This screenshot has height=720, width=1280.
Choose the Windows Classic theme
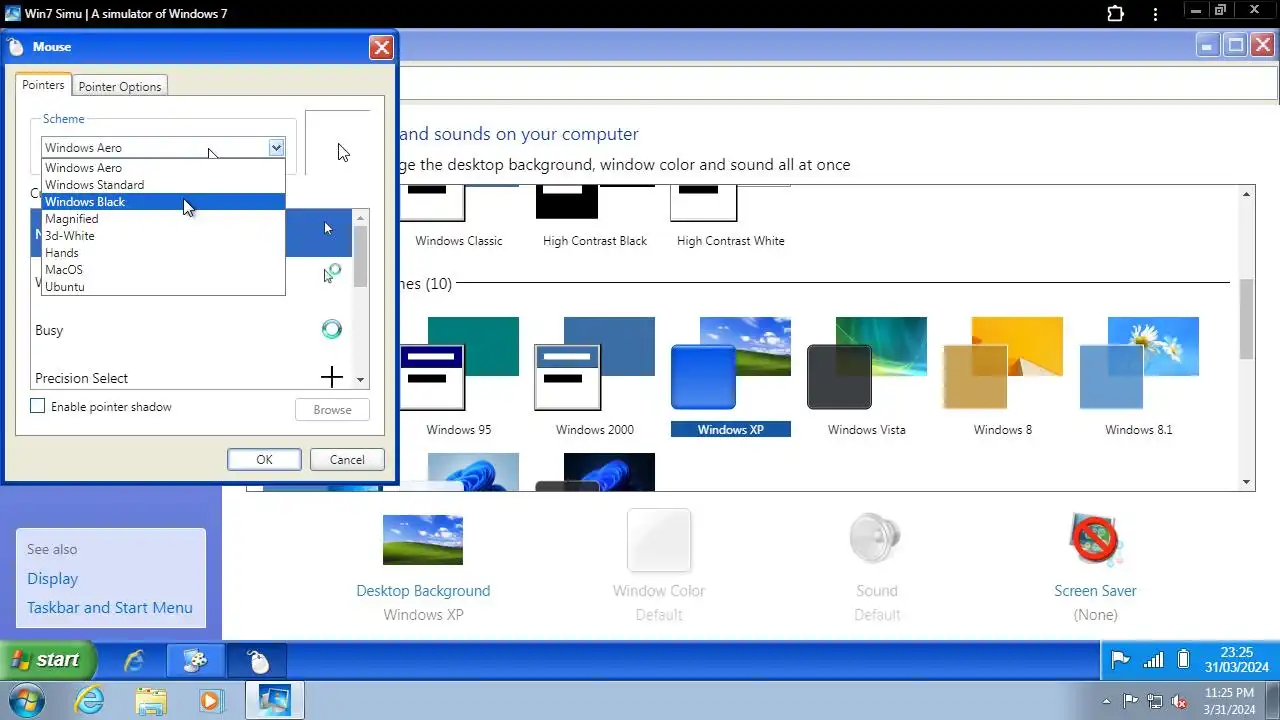coord(459,216)
